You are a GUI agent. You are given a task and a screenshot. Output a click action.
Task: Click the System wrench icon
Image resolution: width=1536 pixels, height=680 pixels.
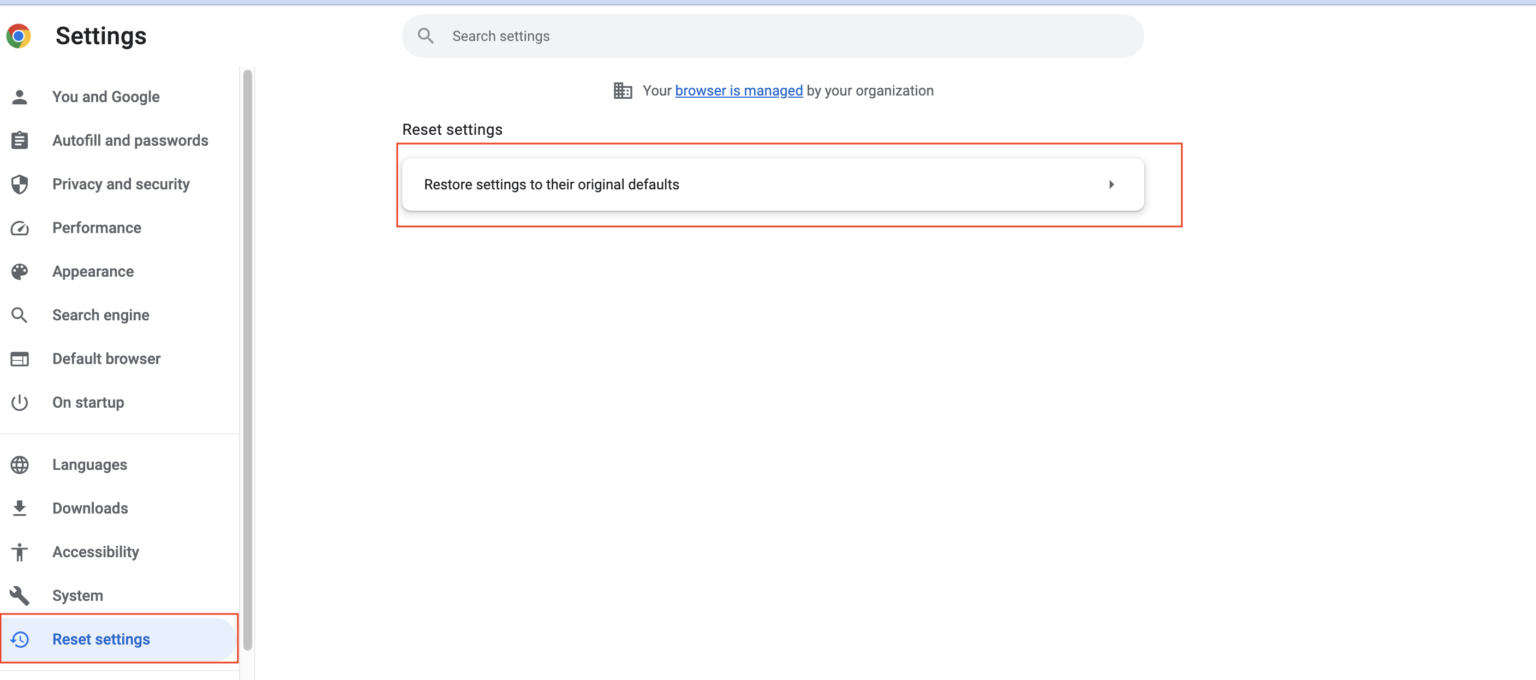pos(19,596)
